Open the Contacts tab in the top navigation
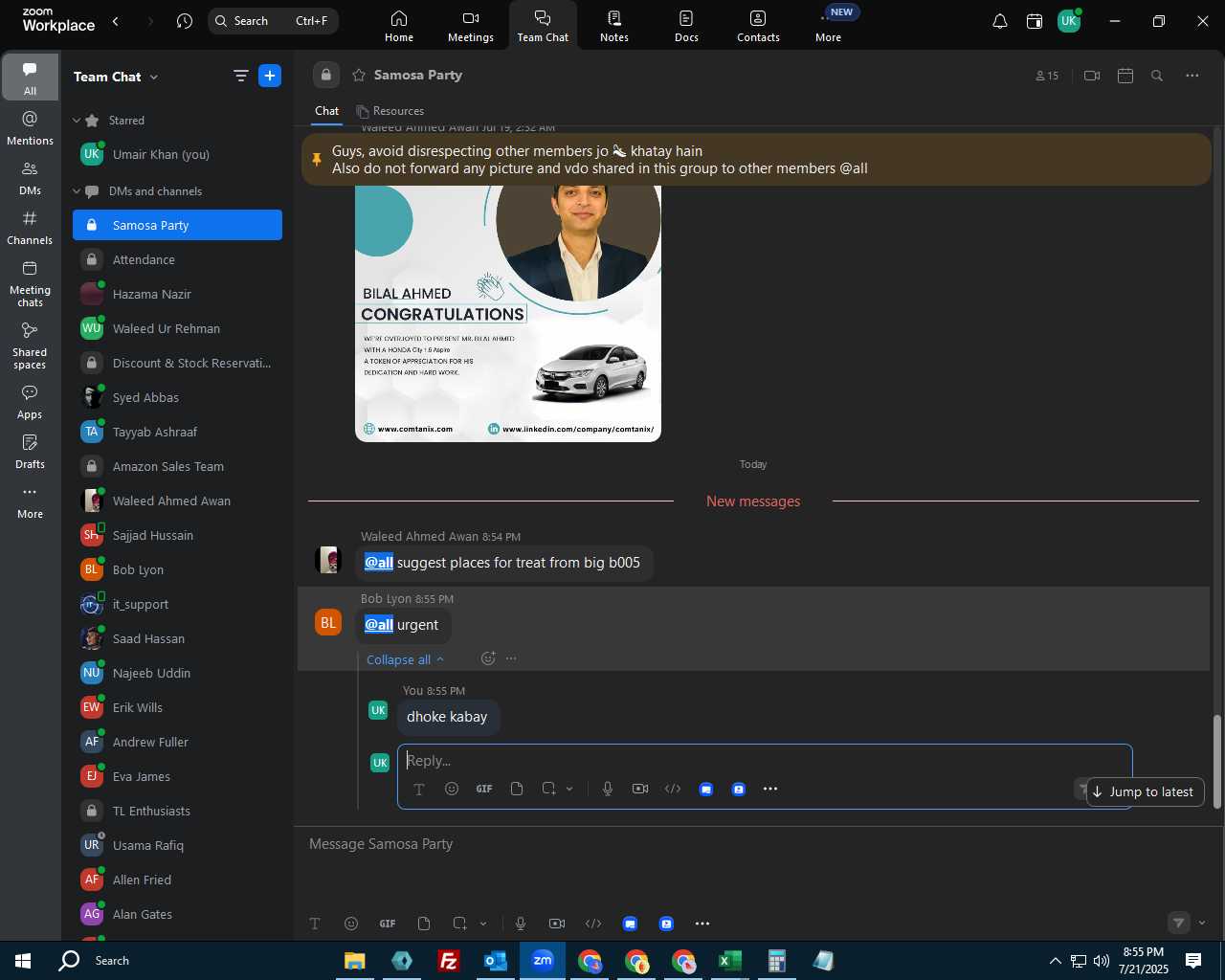This screenshot has height=980, width=1225. click(x=758, y=26)
